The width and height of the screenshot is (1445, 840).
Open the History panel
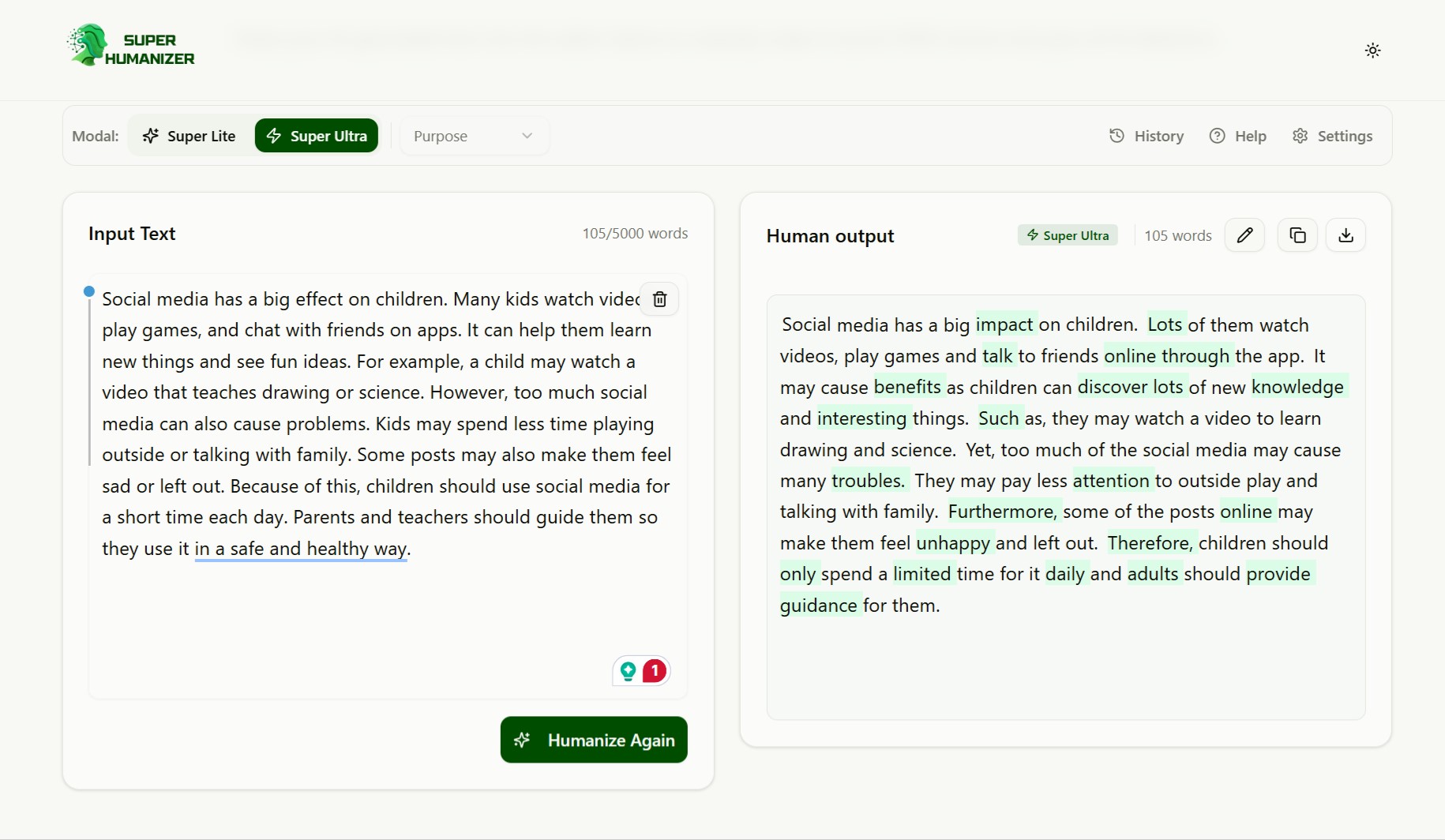[x=1147, y=136]
